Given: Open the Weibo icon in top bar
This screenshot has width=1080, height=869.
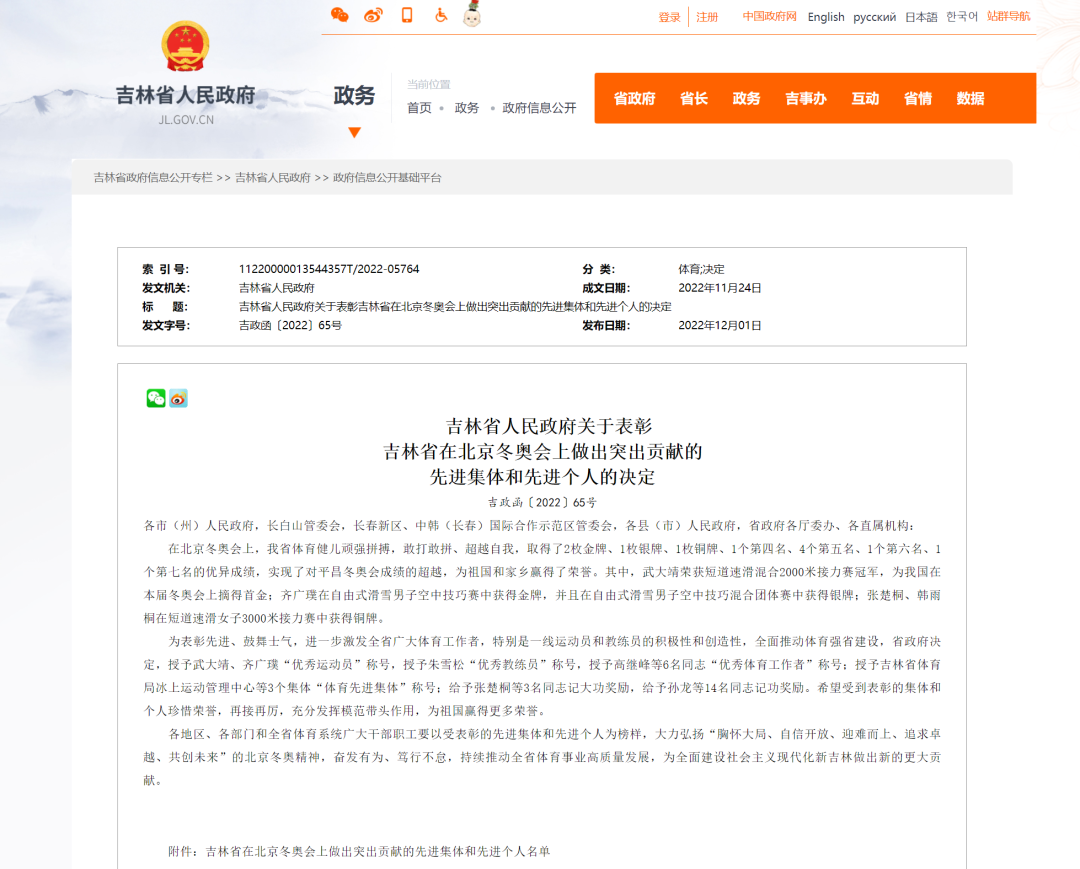Looking at the screenshot, I should point(373,15).
